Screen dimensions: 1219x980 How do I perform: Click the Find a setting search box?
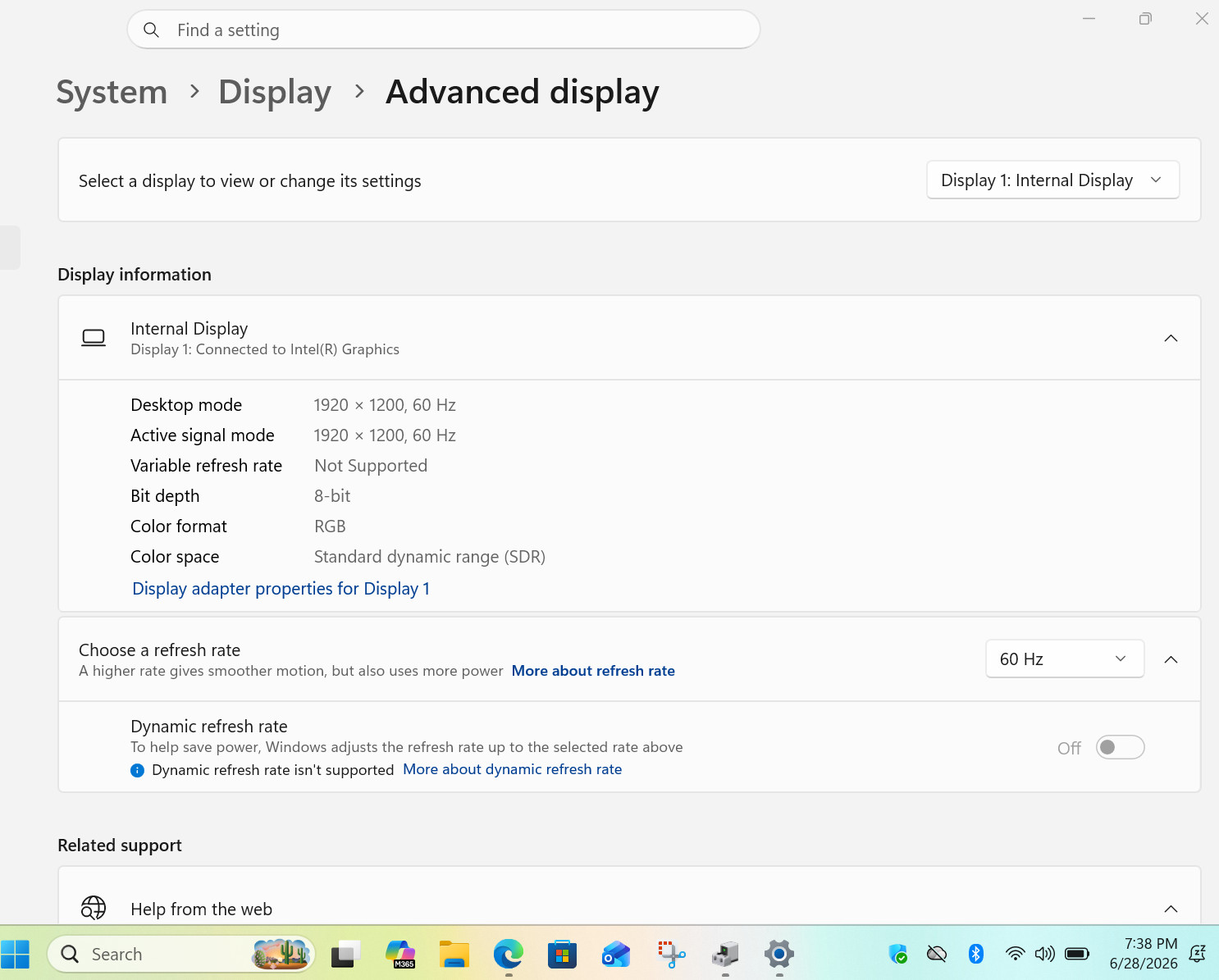click(443, 30)
